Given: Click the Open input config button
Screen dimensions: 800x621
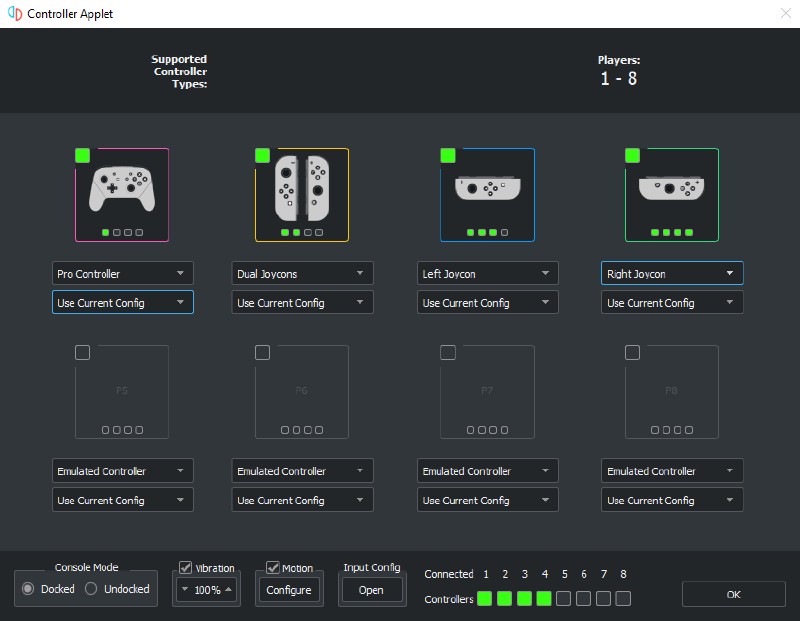Looking at the screenshot, I should click(371, 590).
